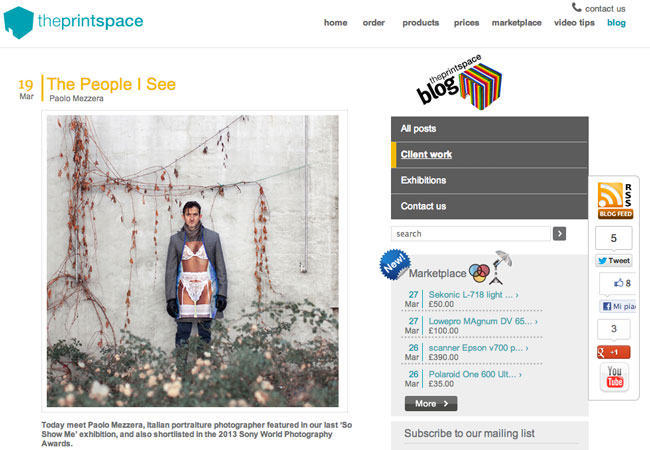Image resolution: width=650 pixels, height=450 pixels.
Task: Open the Lowepro MAgnum DV 65 listing
Action: [x=483, y=321]
